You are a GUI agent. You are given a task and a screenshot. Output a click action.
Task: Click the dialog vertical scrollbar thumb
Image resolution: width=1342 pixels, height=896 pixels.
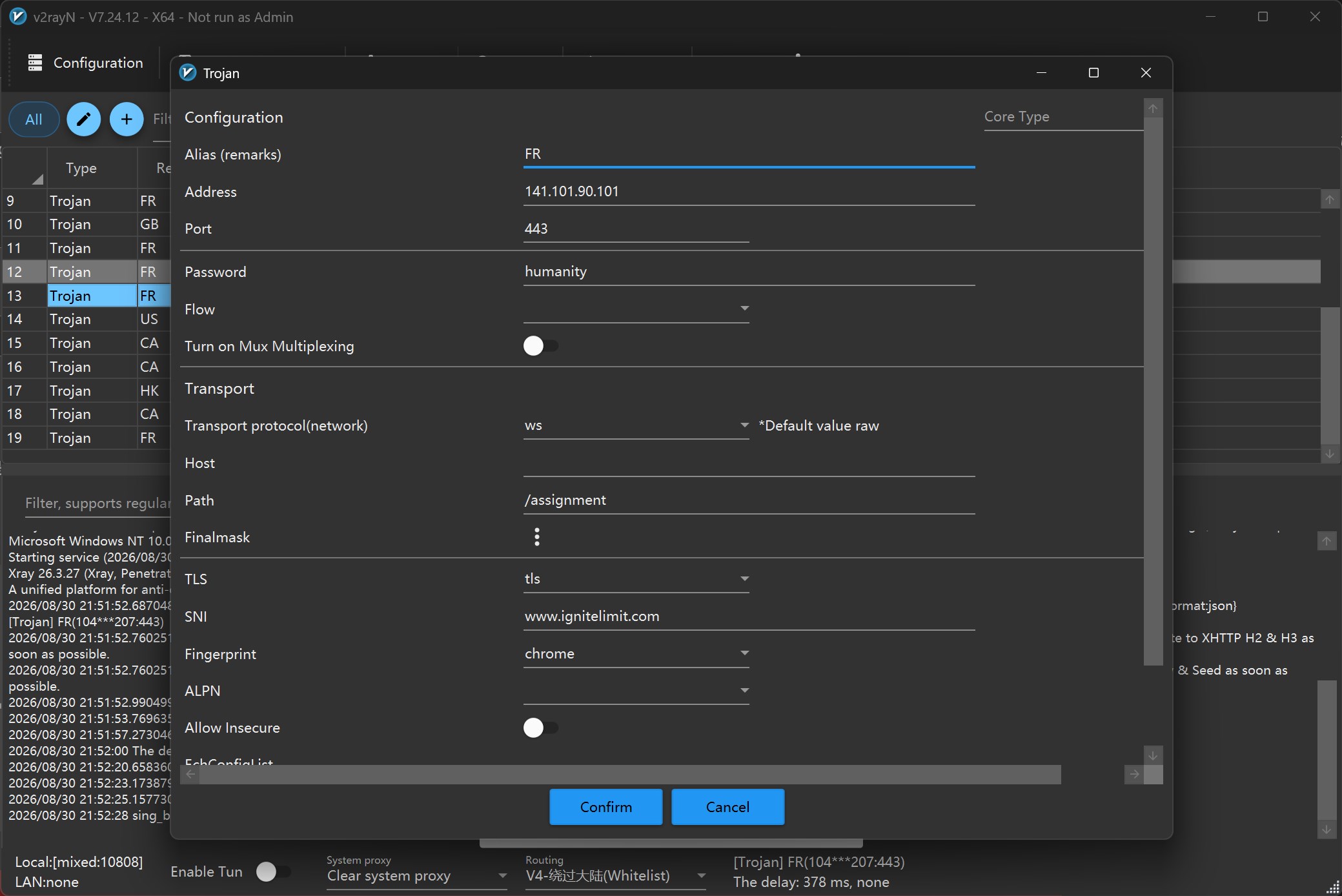[x=1153, y=391]
